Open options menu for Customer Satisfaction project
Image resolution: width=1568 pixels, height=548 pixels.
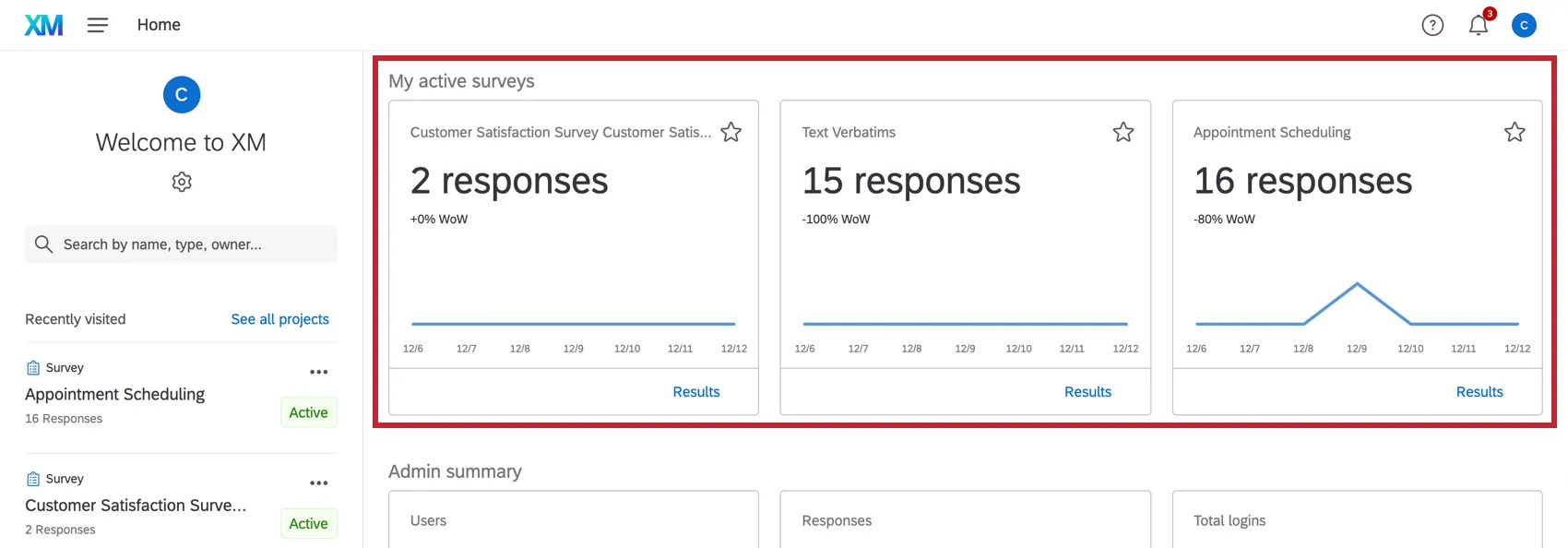[319, 482]
